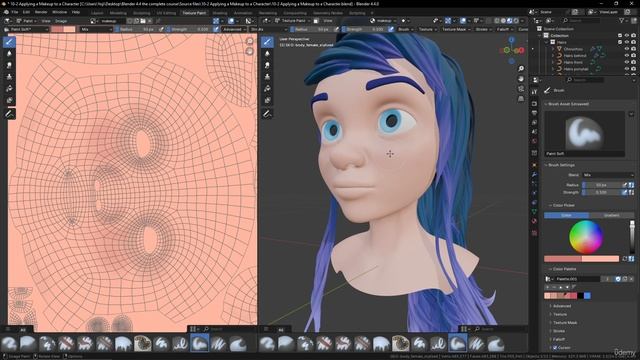Open the Blend mode dropdown in Brush Settings
Screen dimensions: 640x360
(x=608, y=175)
